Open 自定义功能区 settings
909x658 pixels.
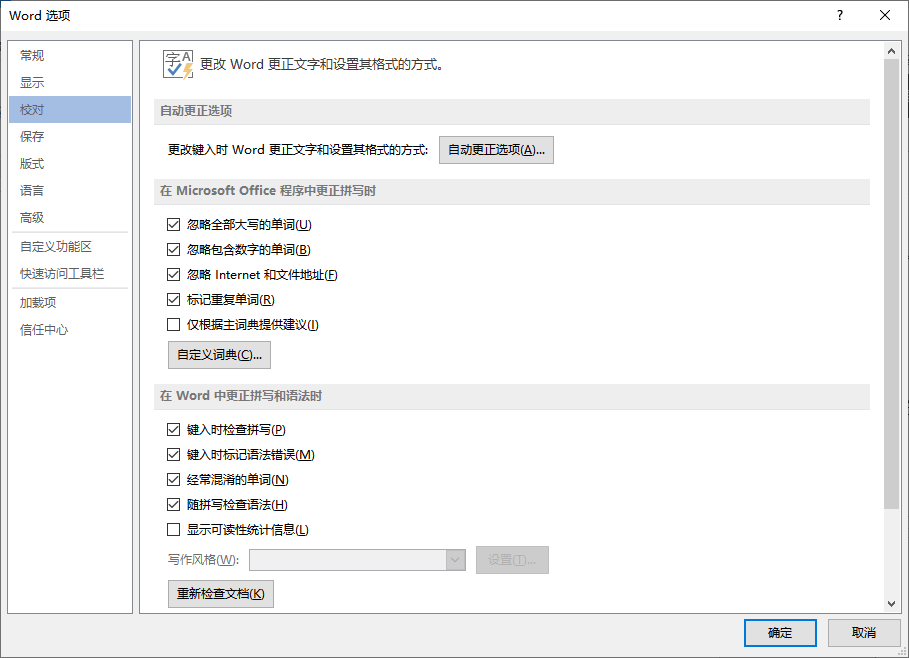[70, 247]
